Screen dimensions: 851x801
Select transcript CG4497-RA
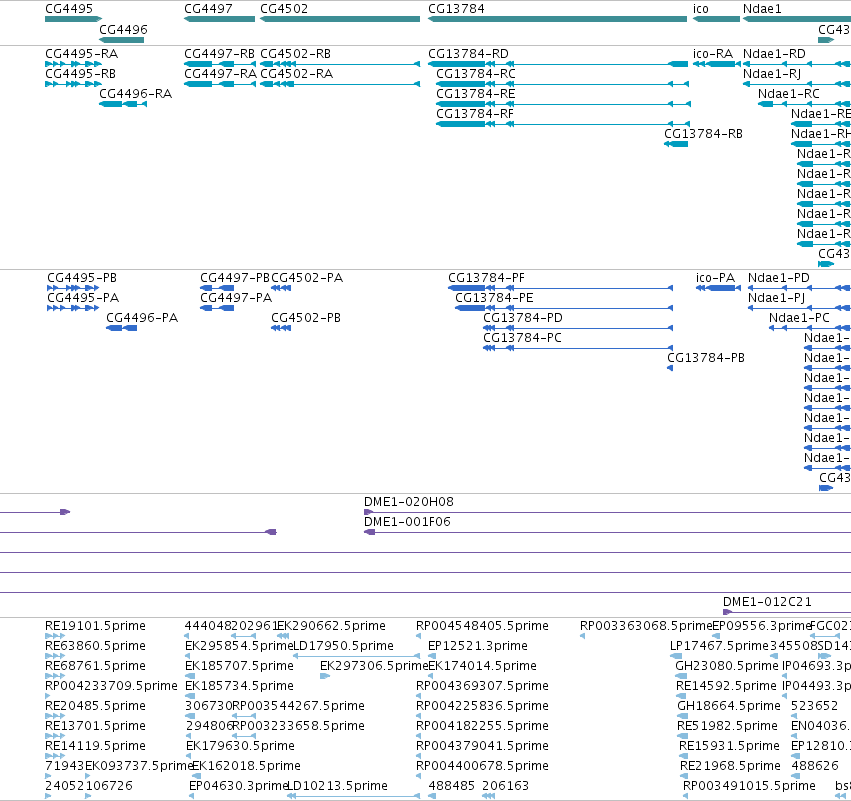coord(220,74)
